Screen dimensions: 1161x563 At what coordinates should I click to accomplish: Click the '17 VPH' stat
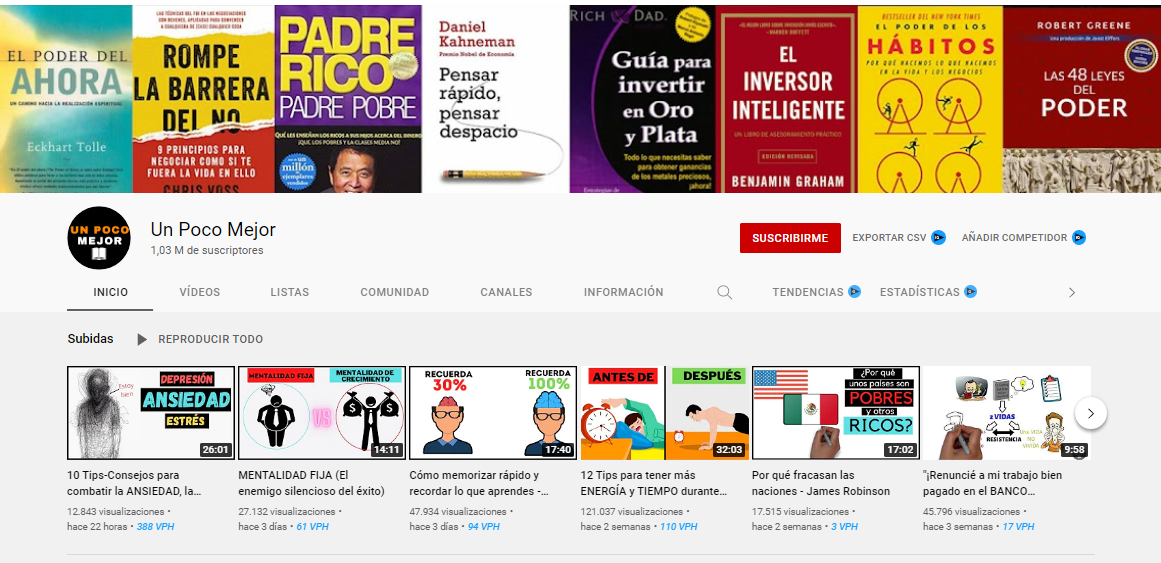coord(1018,527)
